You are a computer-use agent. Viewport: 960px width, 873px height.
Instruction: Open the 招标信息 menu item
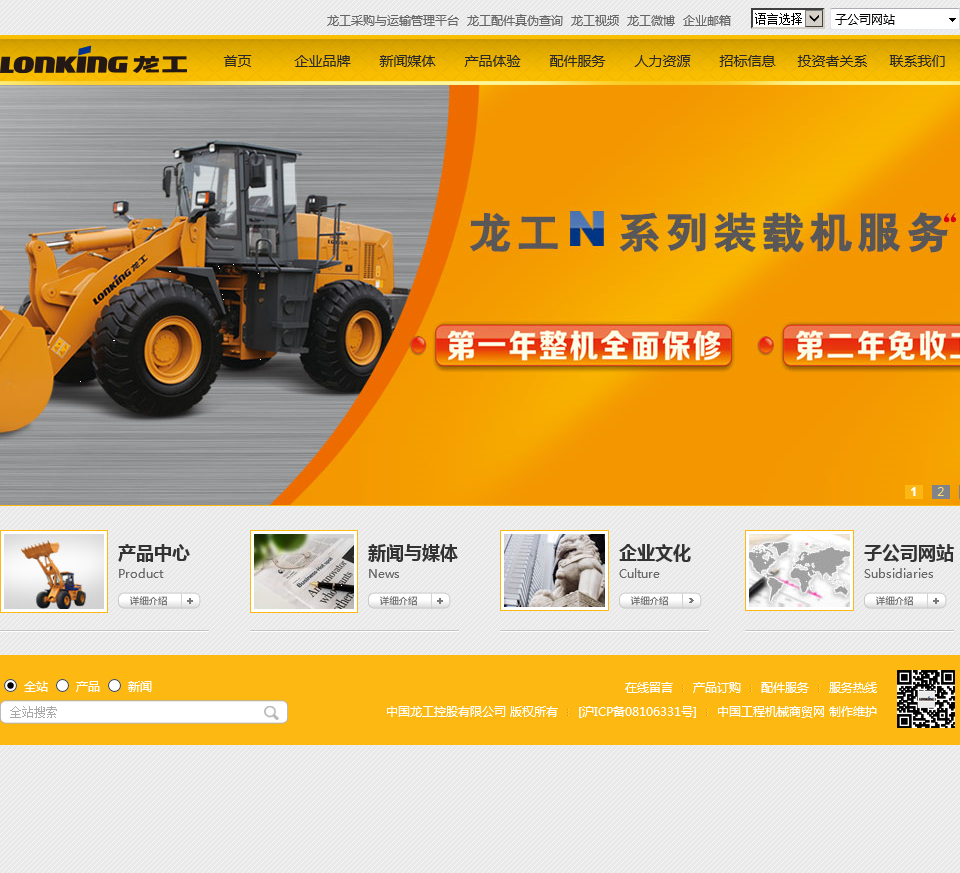(x=747, y=61)
